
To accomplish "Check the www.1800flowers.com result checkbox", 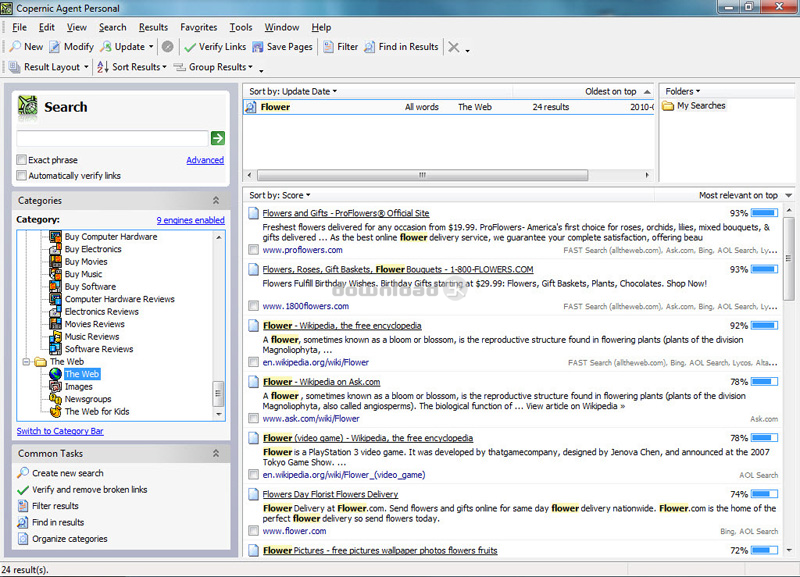I will click(x=253, y=306).
